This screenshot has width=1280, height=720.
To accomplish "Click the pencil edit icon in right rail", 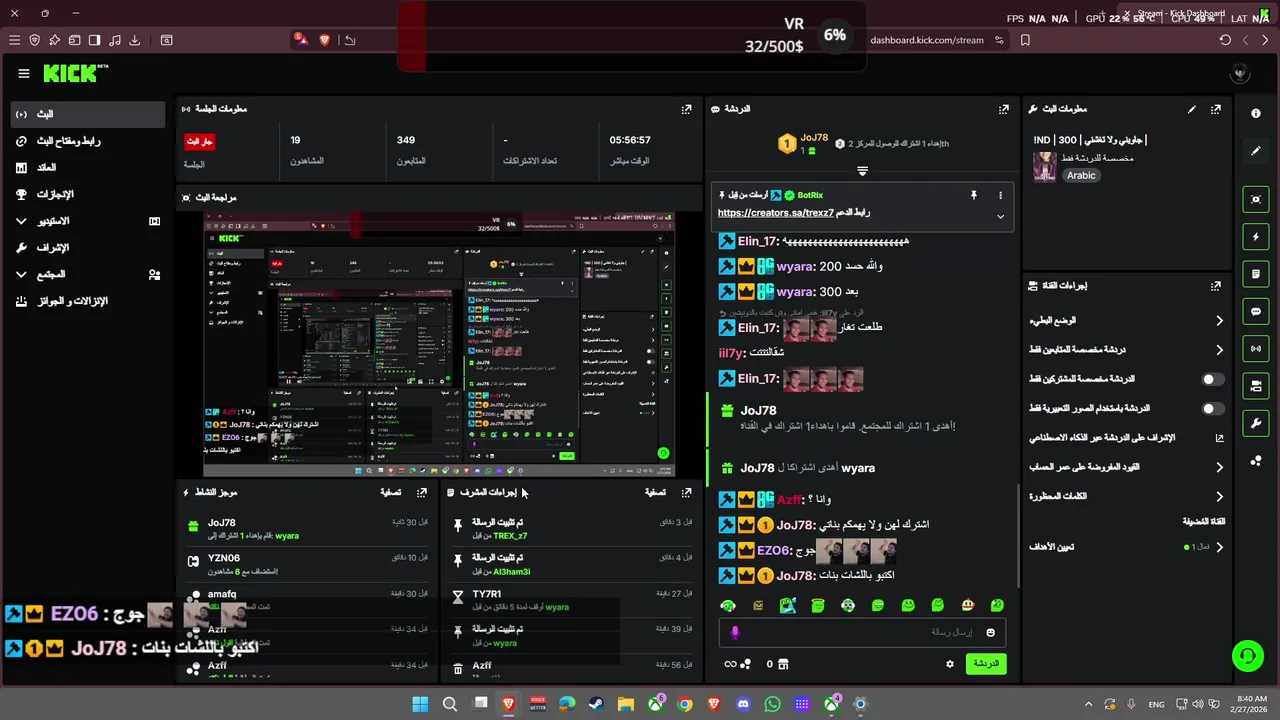I will click(1256, 151).
